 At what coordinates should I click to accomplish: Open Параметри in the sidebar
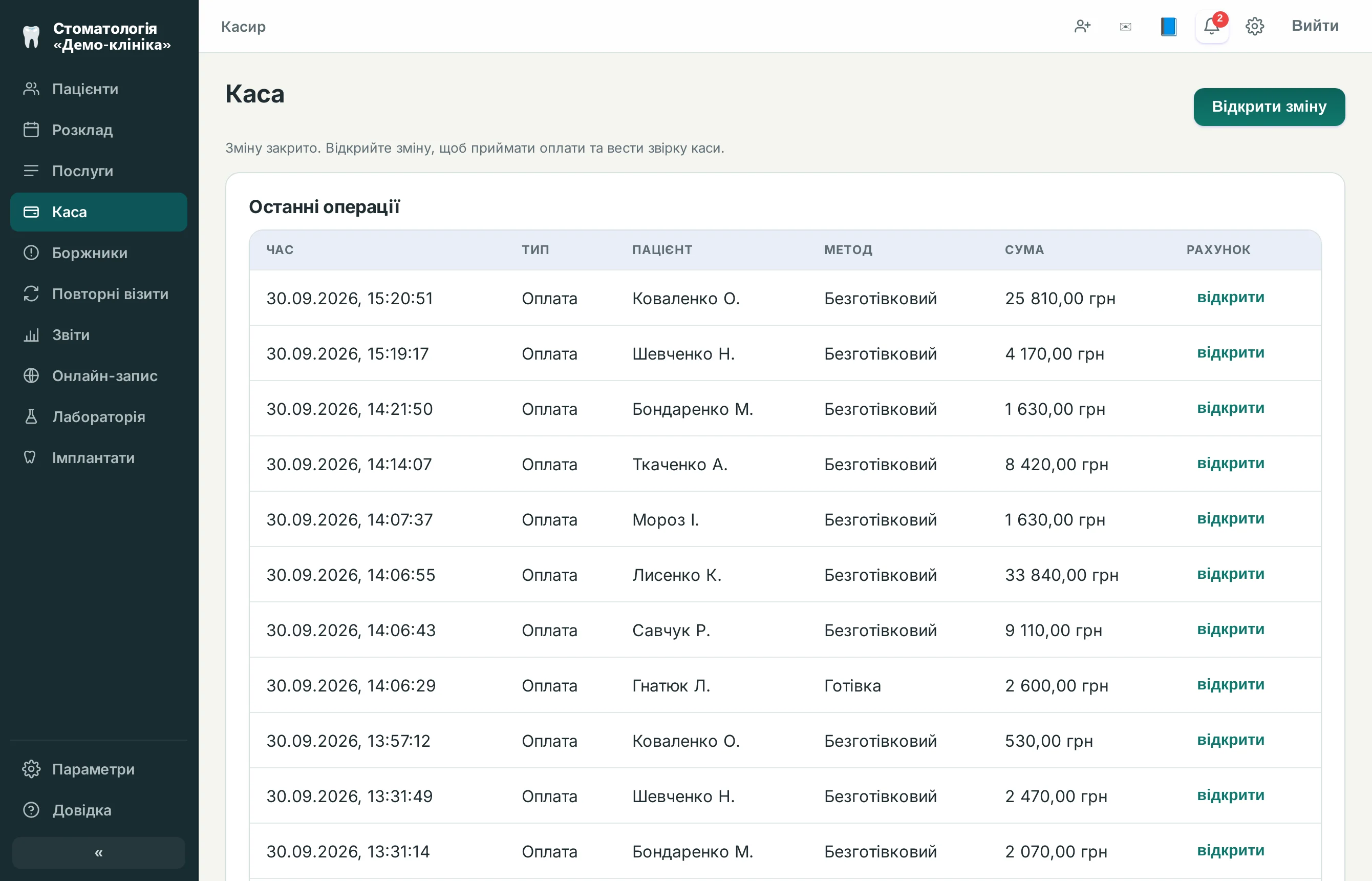click(99, 769)
